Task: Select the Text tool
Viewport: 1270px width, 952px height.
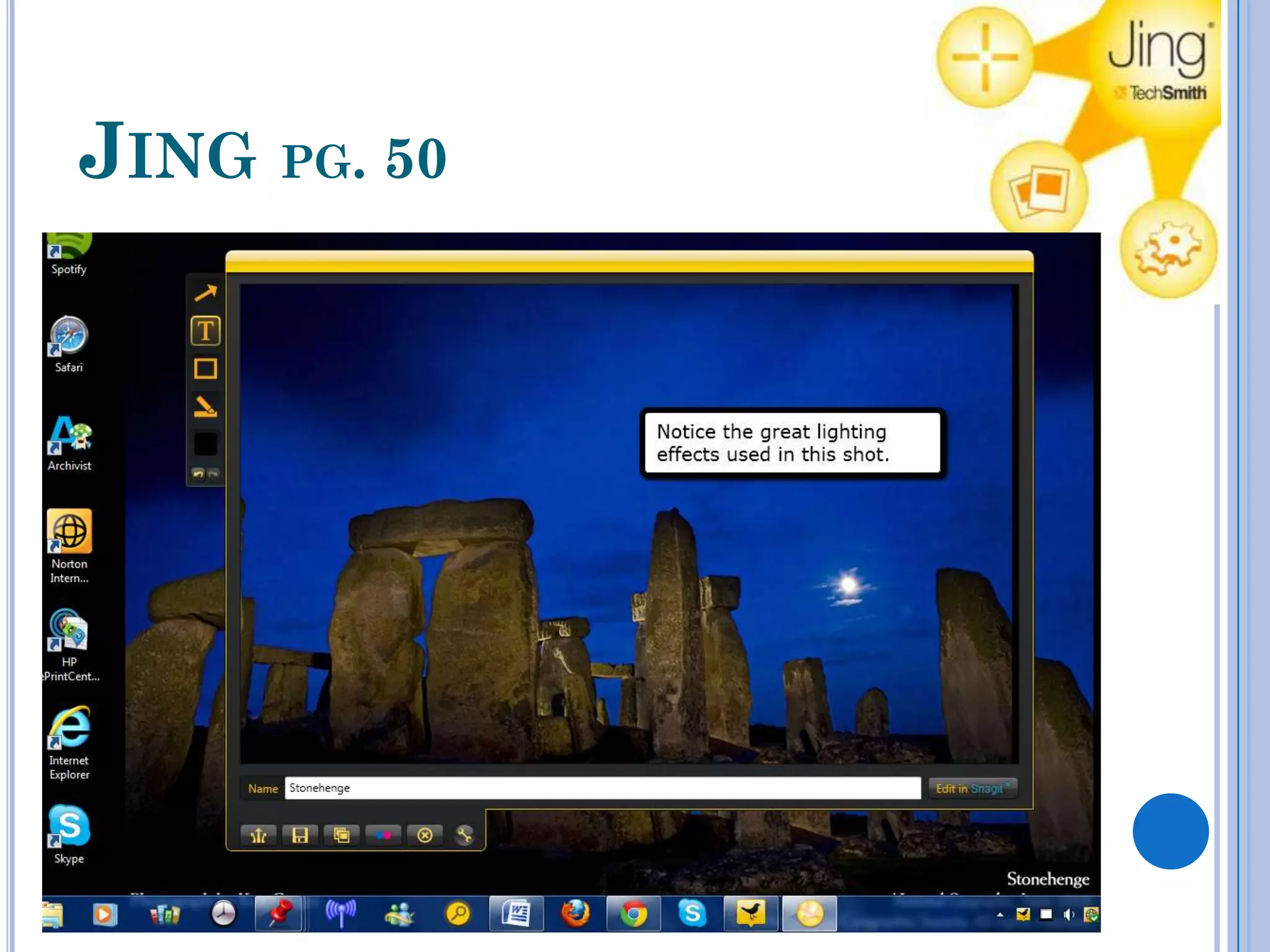Action: [x=205, y=330]
